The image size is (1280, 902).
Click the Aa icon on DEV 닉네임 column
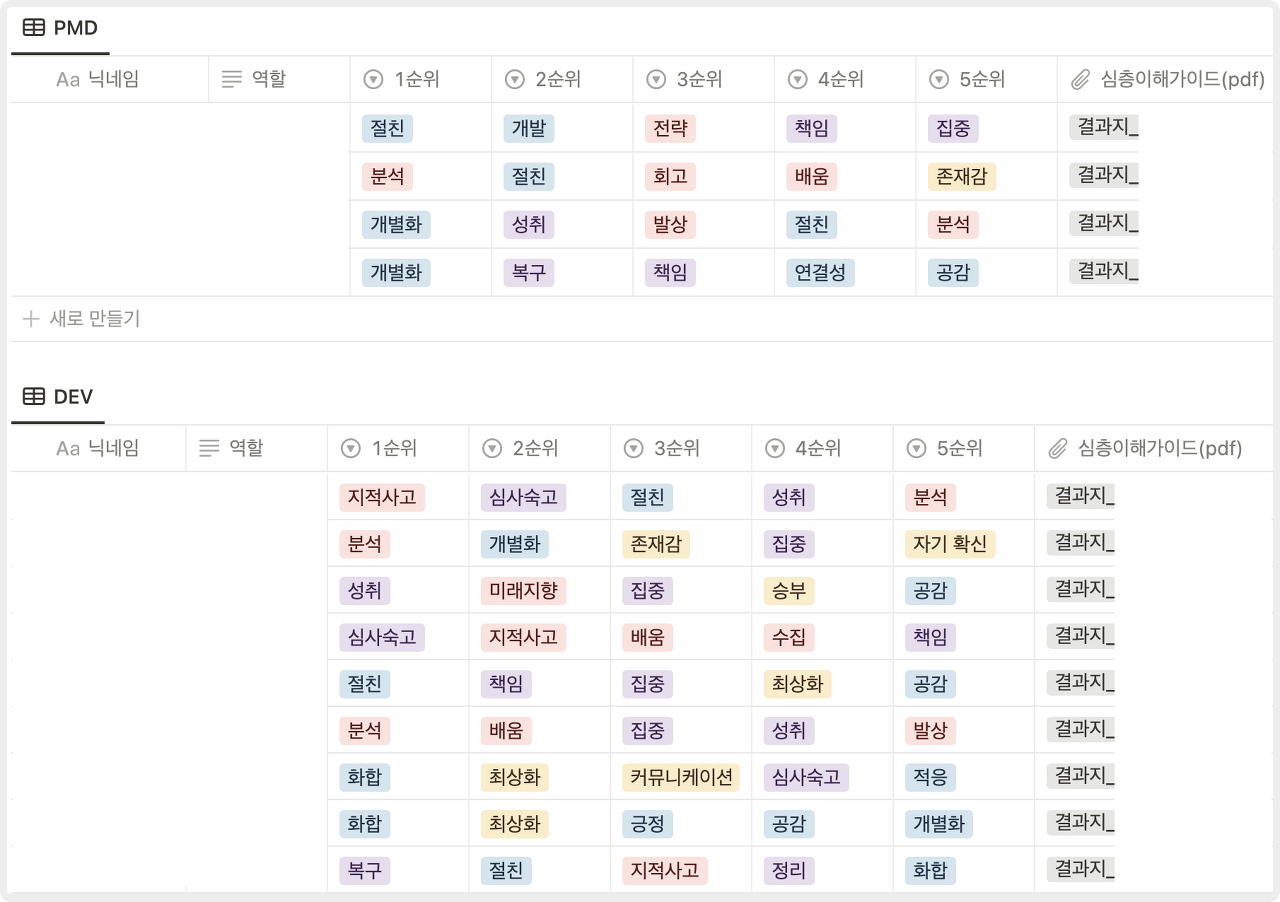[67, 449]
